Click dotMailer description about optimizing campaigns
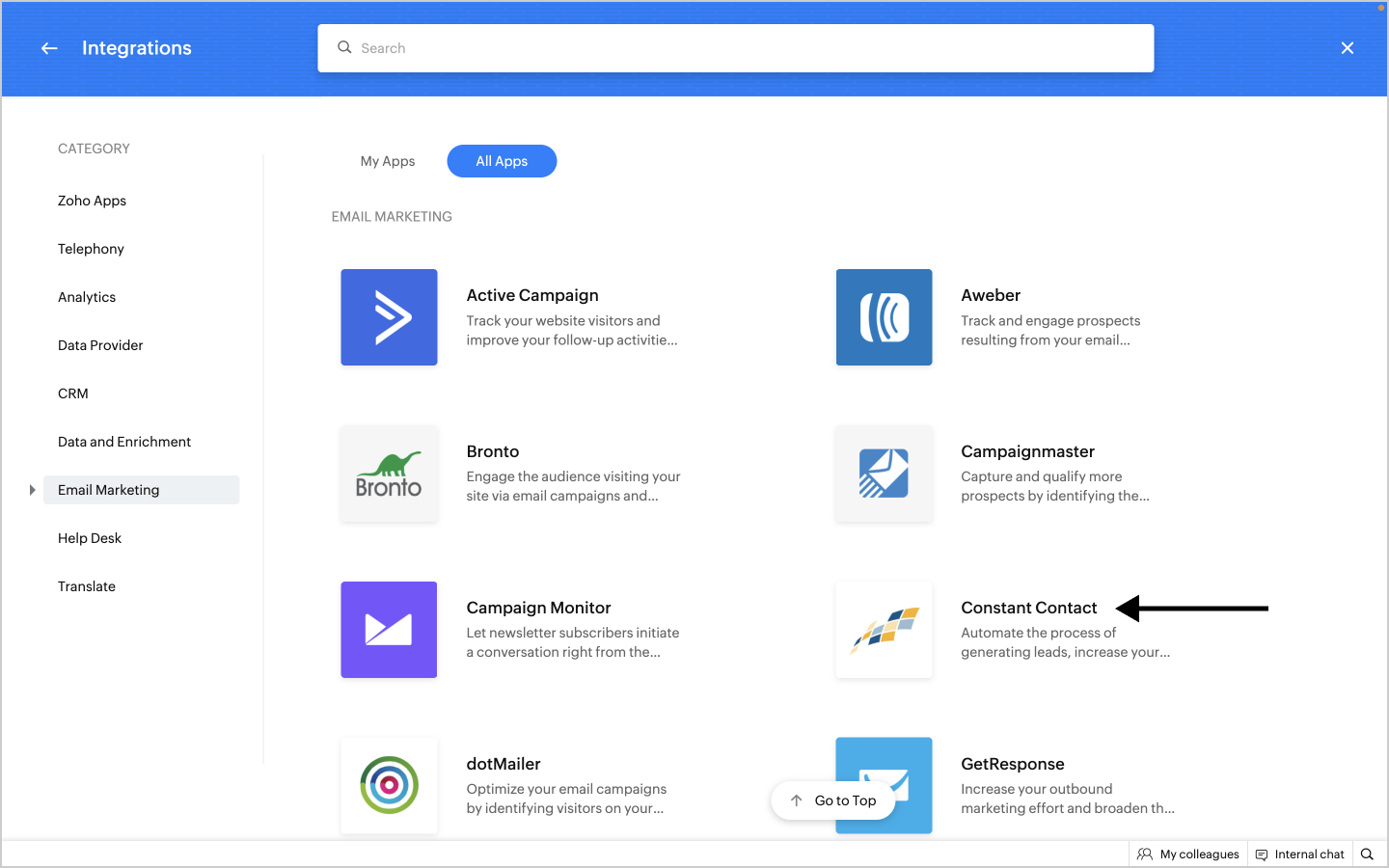Screen dimensions: 1389x868 pos(567,800)
